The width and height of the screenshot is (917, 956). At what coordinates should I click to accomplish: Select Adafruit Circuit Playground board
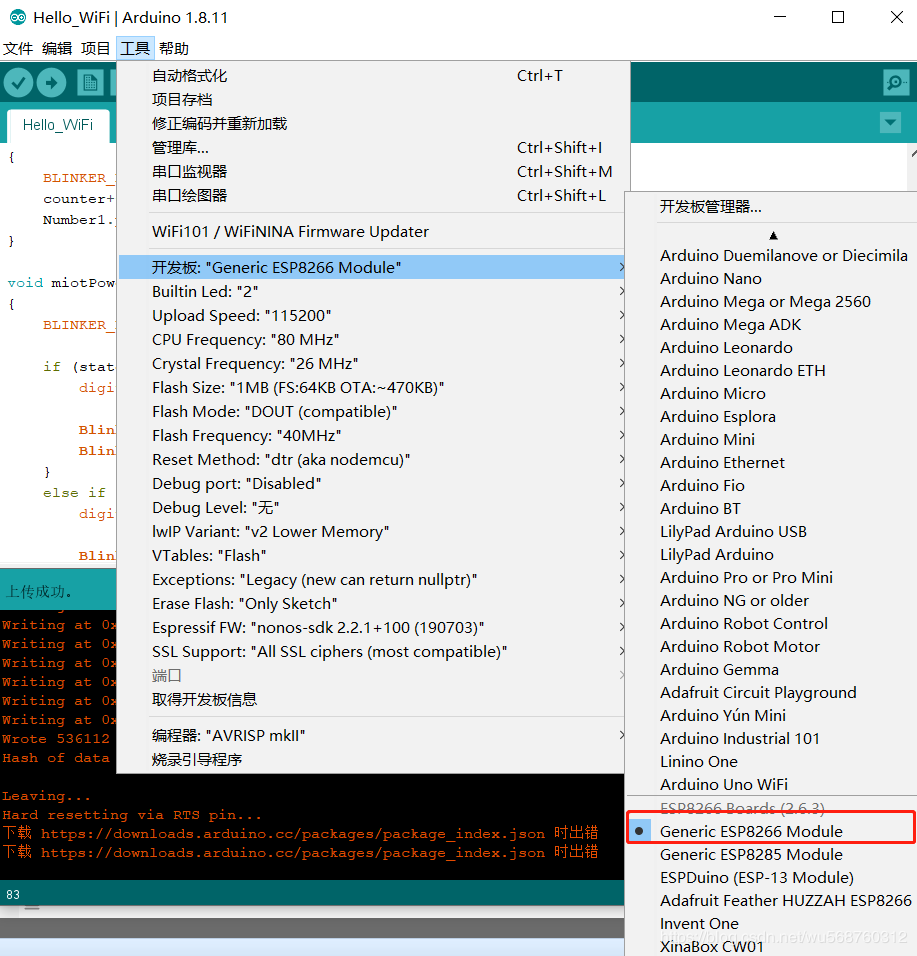pos(771,693)
